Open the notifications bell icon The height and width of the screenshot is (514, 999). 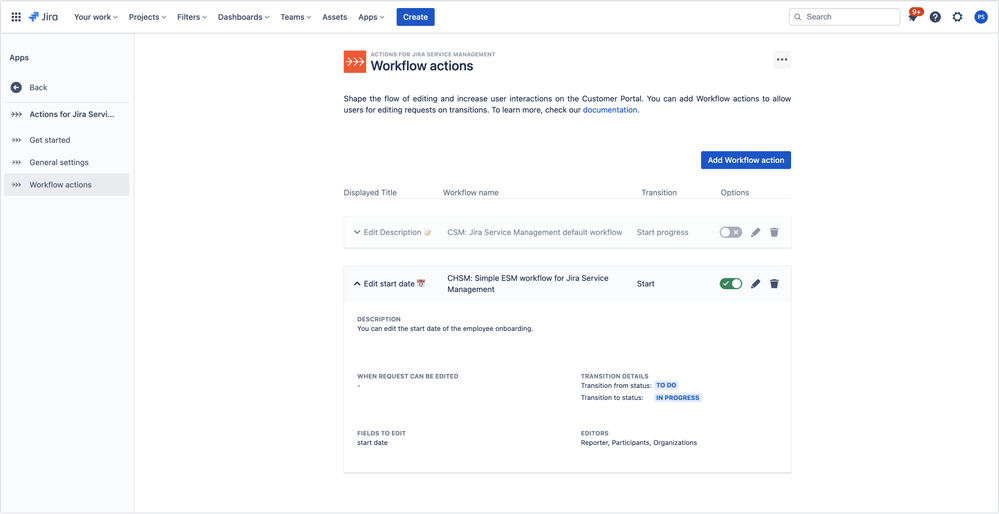[x=913, y=17]
